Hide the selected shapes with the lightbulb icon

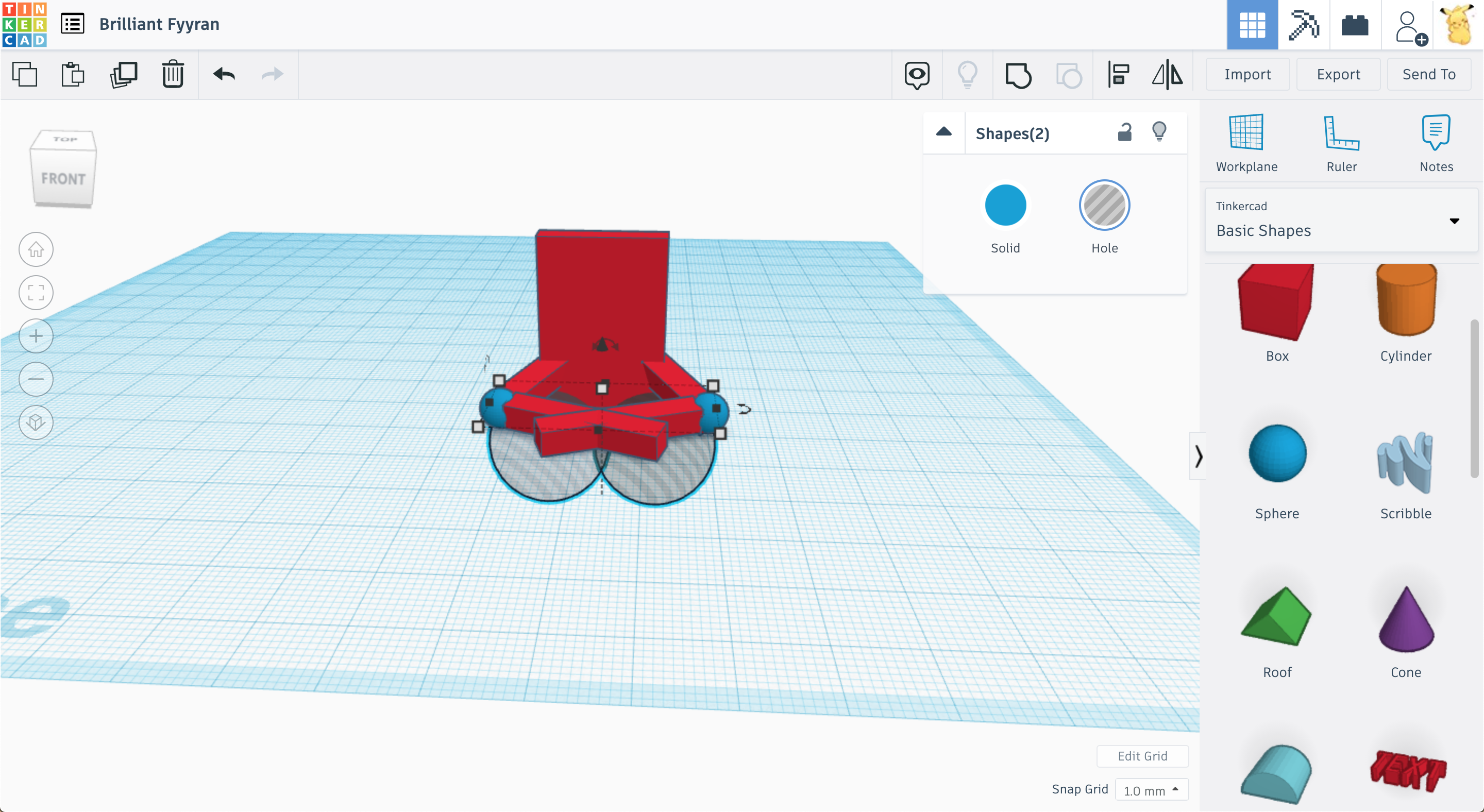pos(1159,132)
